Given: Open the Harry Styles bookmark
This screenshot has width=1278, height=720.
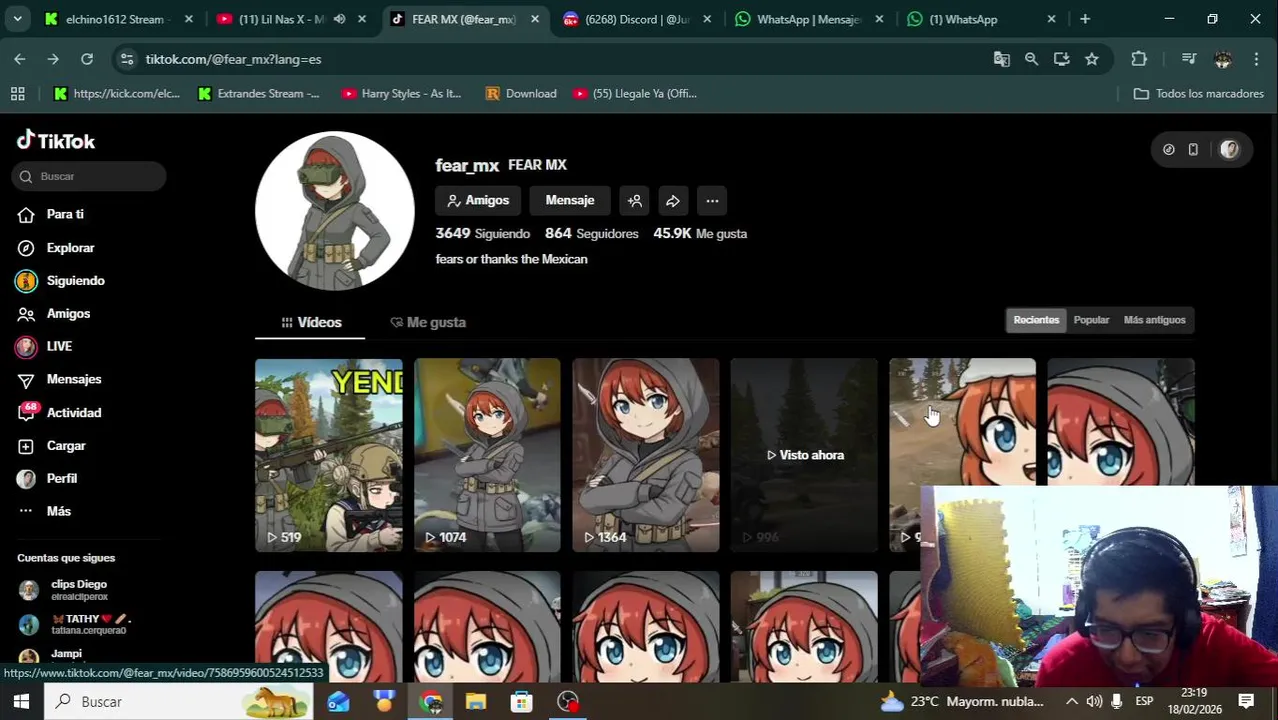Looking at the screenshot, I should pyautogui.click(x=401, y=93).
